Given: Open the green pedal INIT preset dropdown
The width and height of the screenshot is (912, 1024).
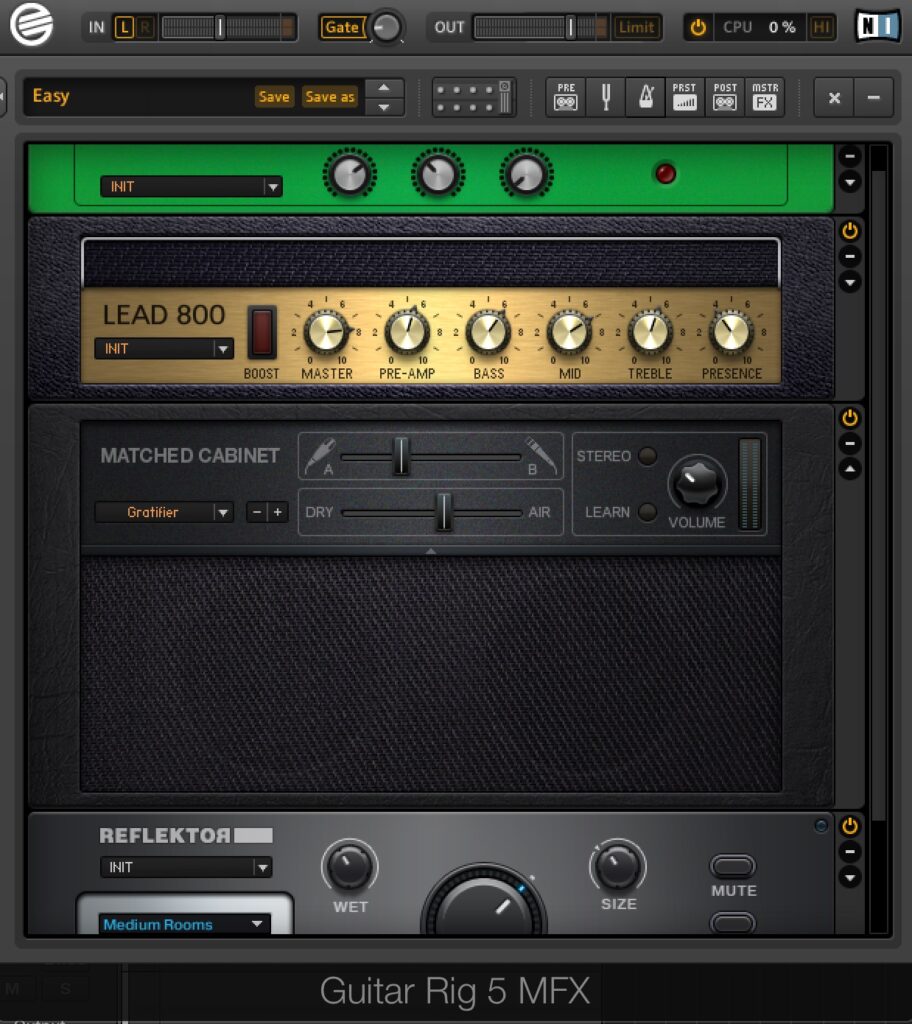Looking at the screenshot, I should [x=191, y=187].
